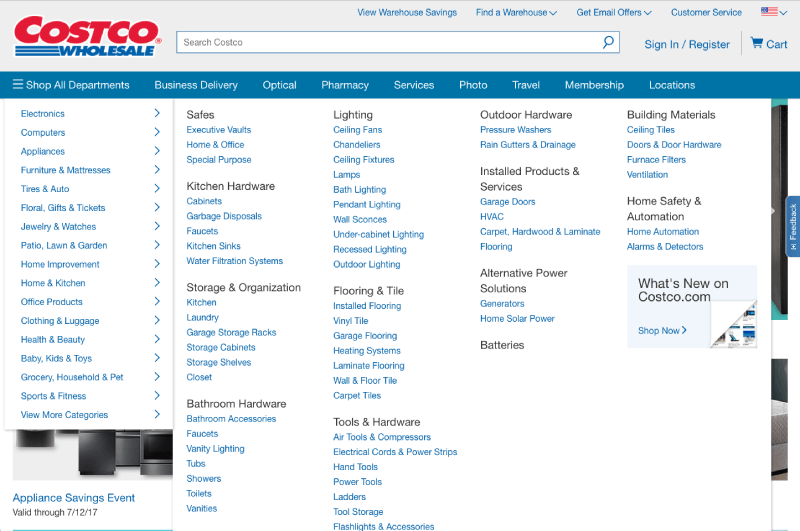Open the Vanity Lighting link
The width and height of the screenshot is (800, 531).
tap(215, 449)
